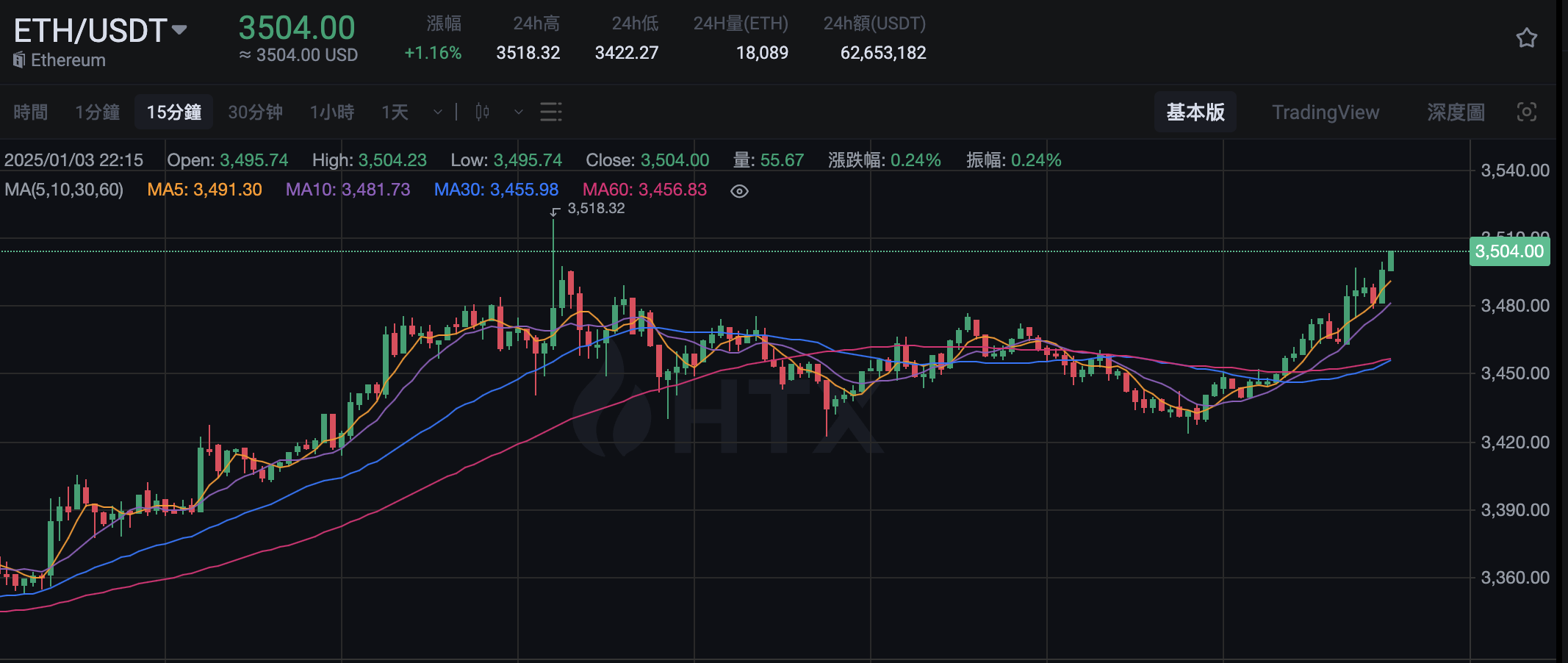Select the candlestick chart style icon

pyautogui.click(x=481, y=112)
